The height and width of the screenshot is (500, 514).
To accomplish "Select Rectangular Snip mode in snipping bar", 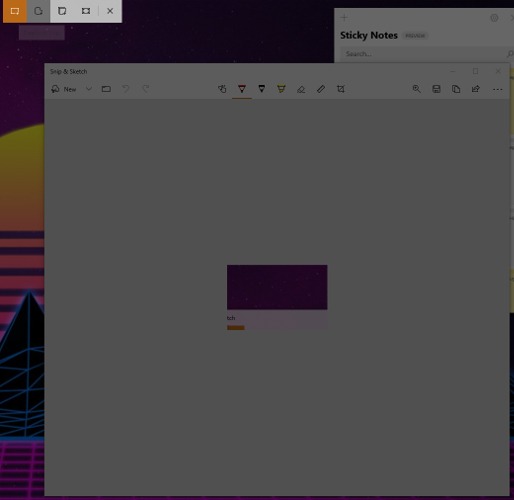I will click(x=15, y=11).
